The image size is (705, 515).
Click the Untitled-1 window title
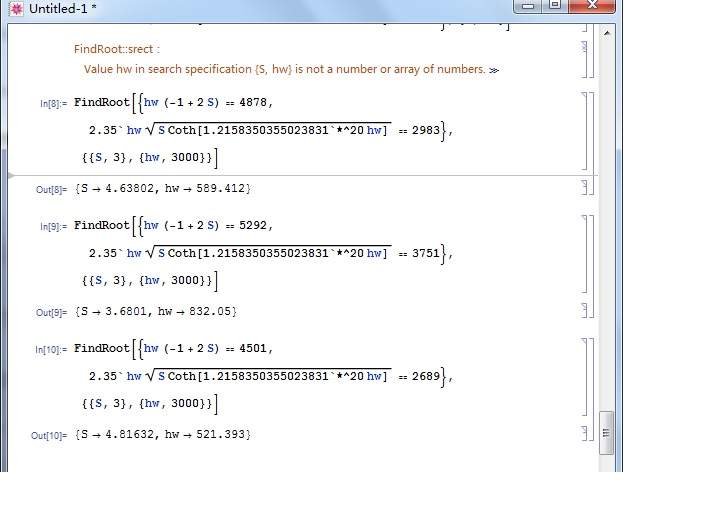point(62,9)
